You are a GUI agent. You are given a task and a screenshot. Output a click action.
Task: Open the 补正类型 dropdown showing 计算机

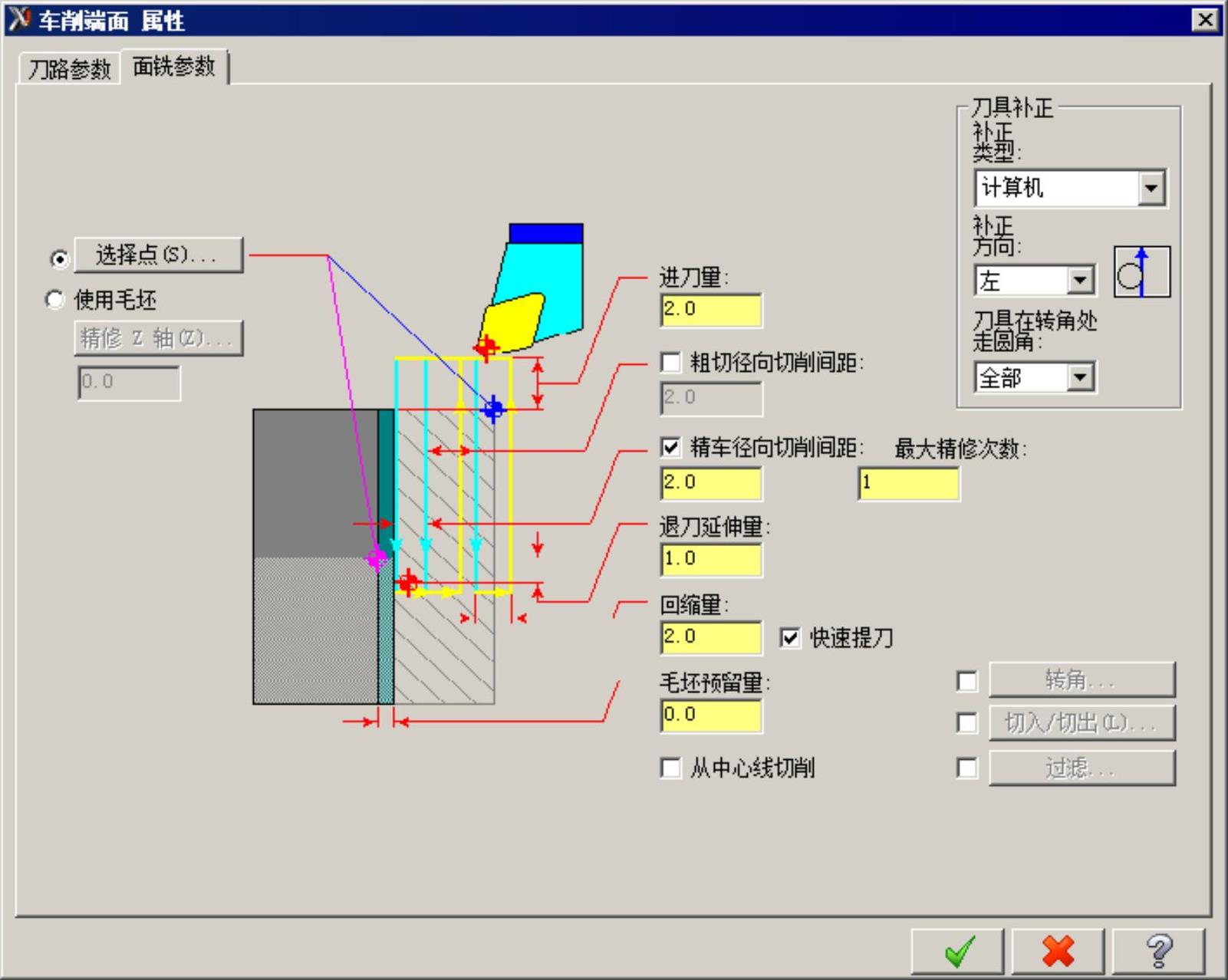(x=1151, y=188)
